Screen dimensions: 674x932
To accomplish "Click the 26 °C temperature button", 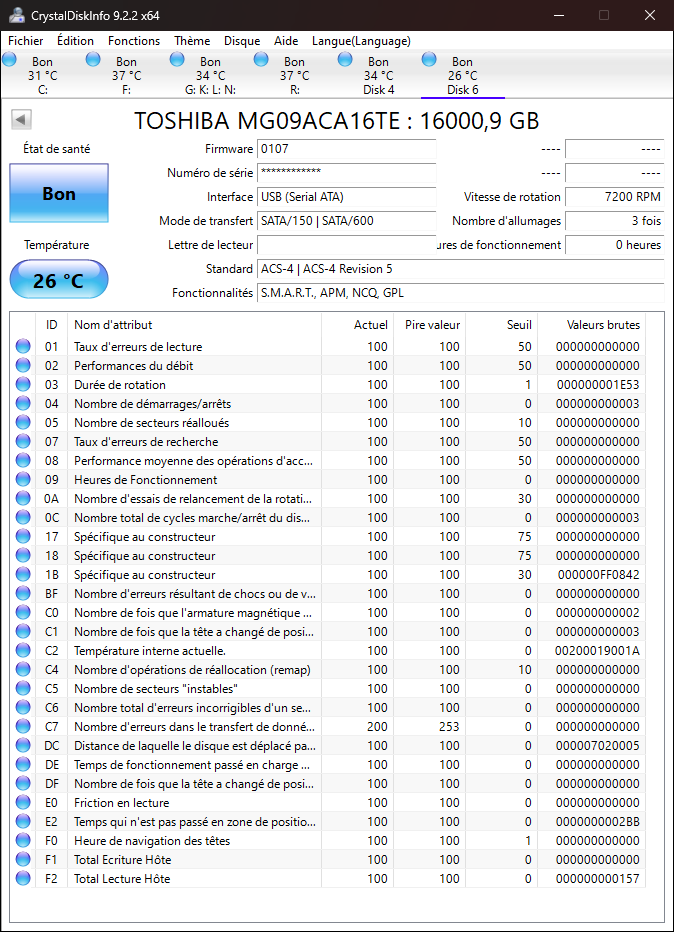I will (59, 281).
